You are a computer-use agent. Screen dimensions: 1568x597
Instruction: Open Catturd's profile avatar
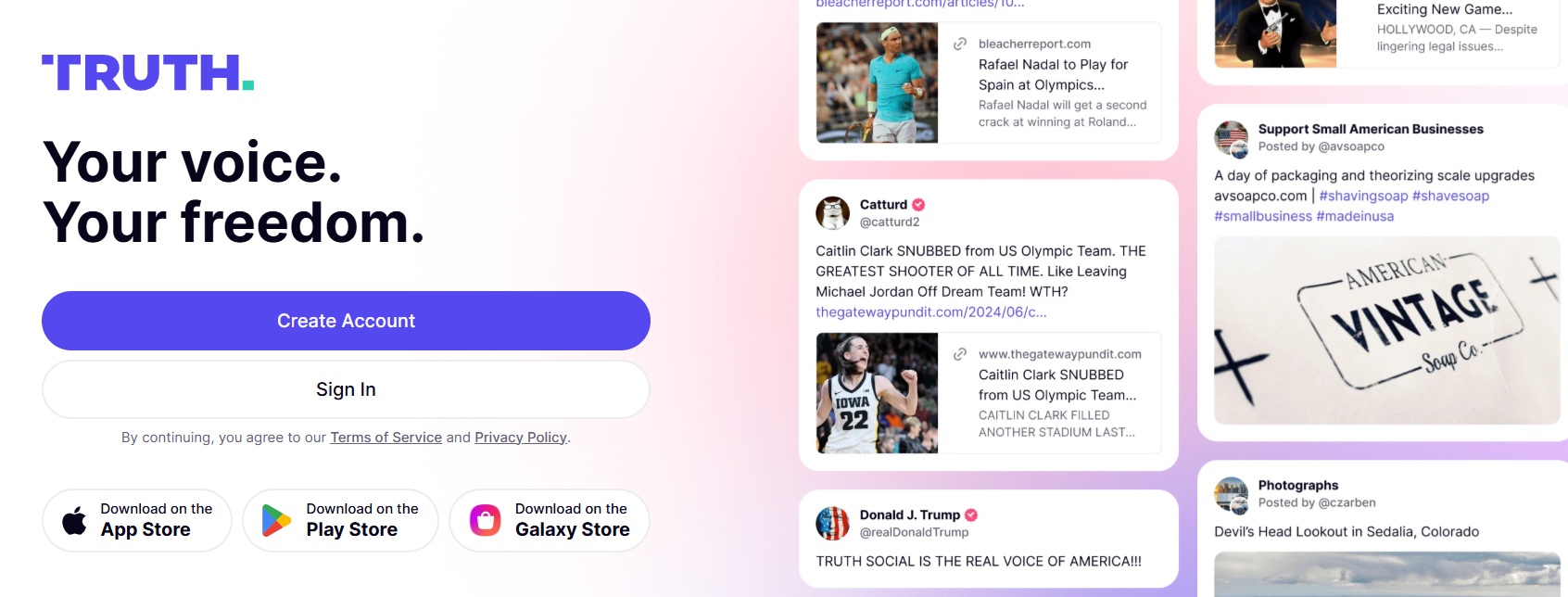click(832, 213)
